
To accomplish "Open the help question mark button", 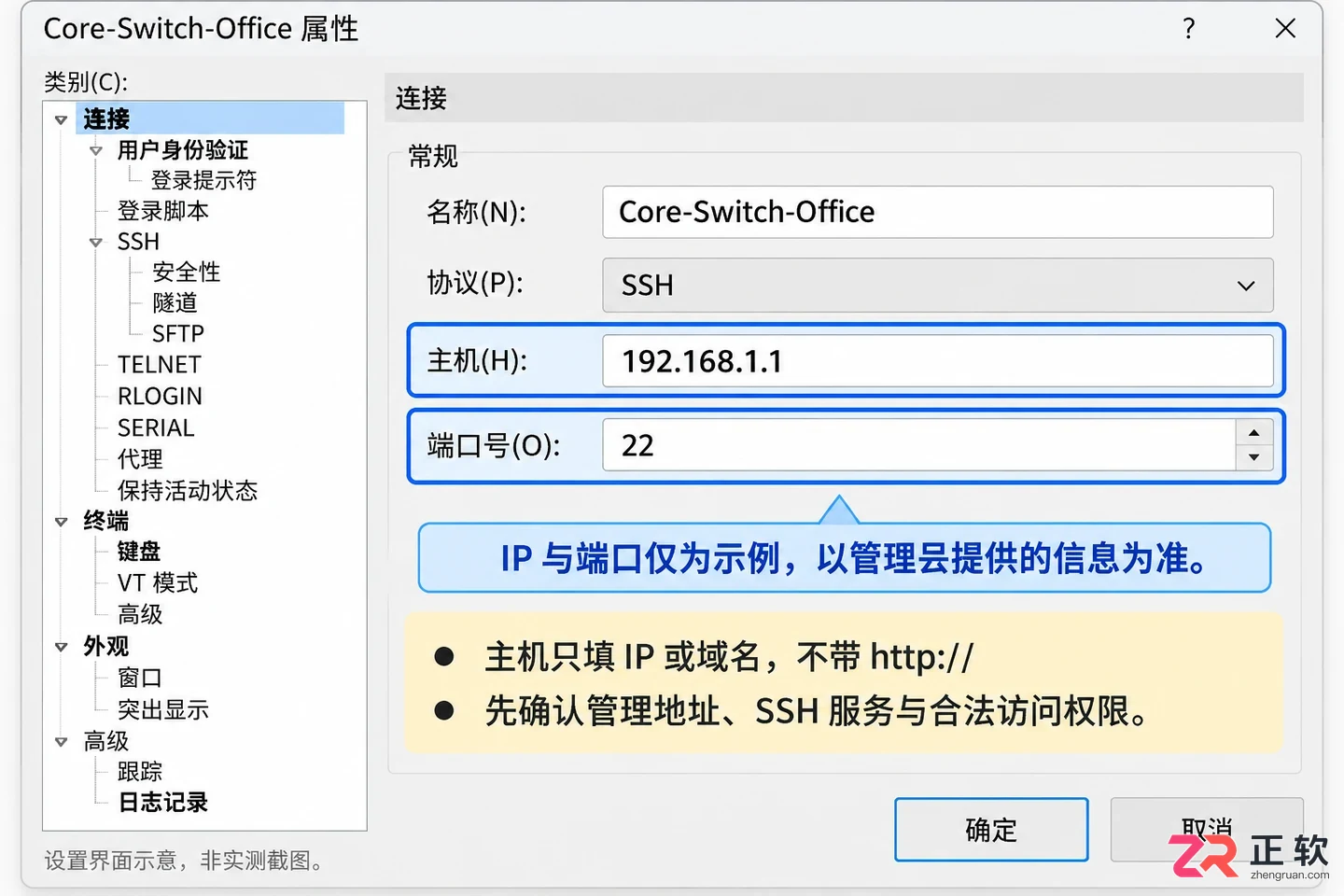I will pyautogui.click(x=1189, y=29).
